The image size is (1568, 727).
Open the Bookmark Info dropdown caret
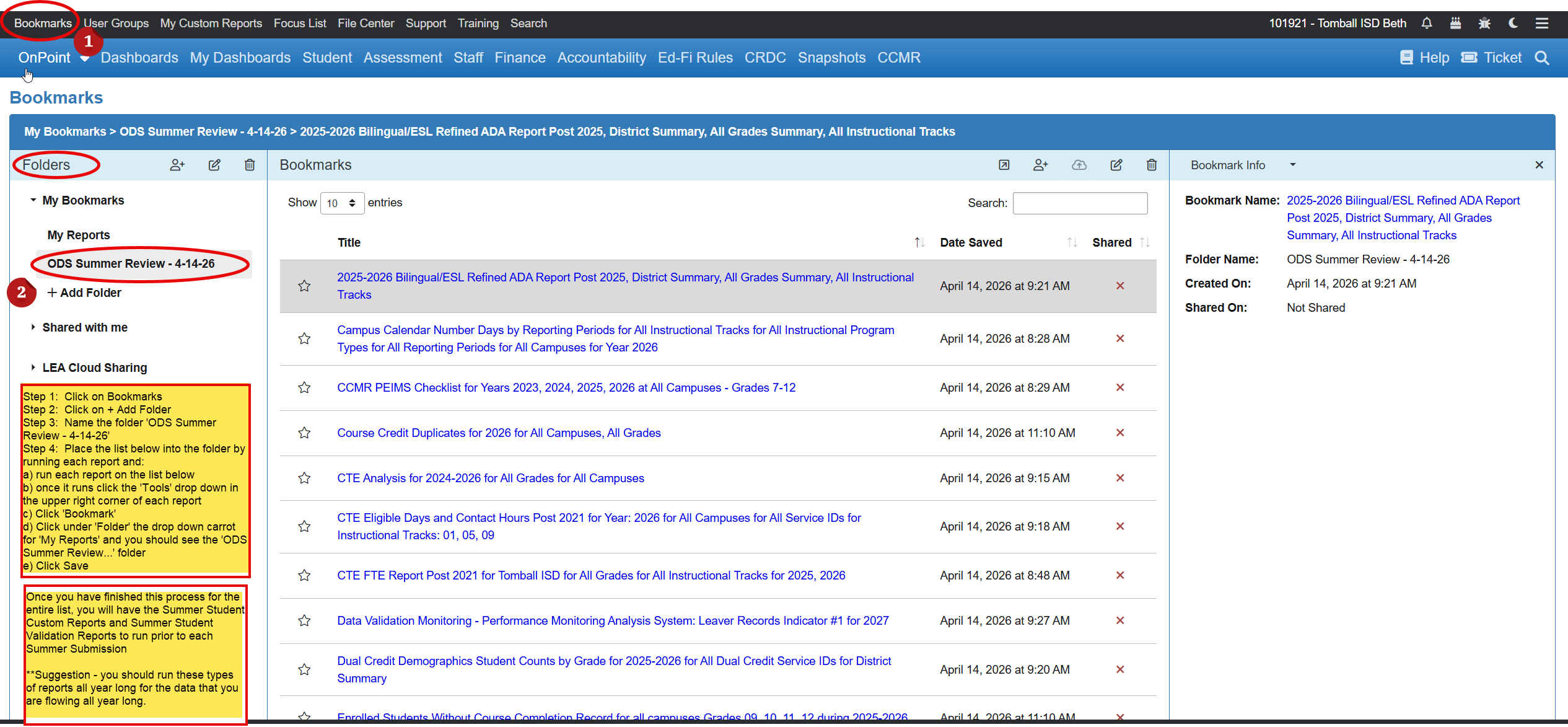point(1293,165)
